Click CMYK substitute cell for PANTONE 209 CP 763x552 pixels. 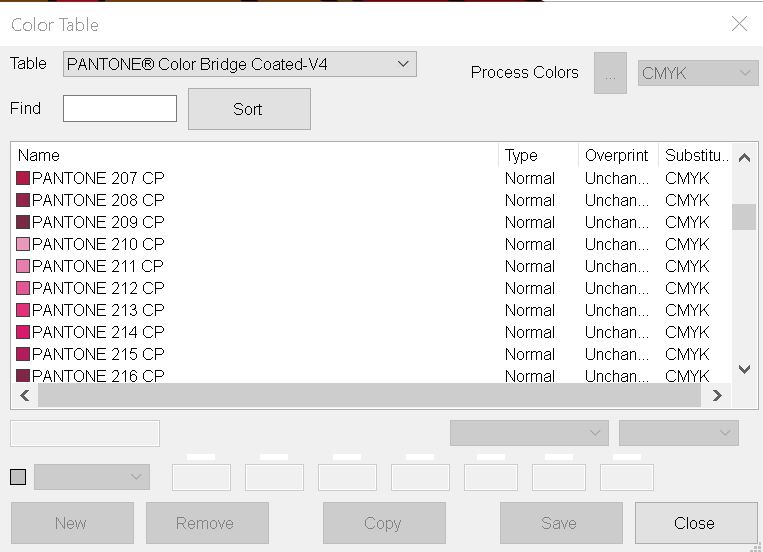pyautogui.click(x=687, y=222)
